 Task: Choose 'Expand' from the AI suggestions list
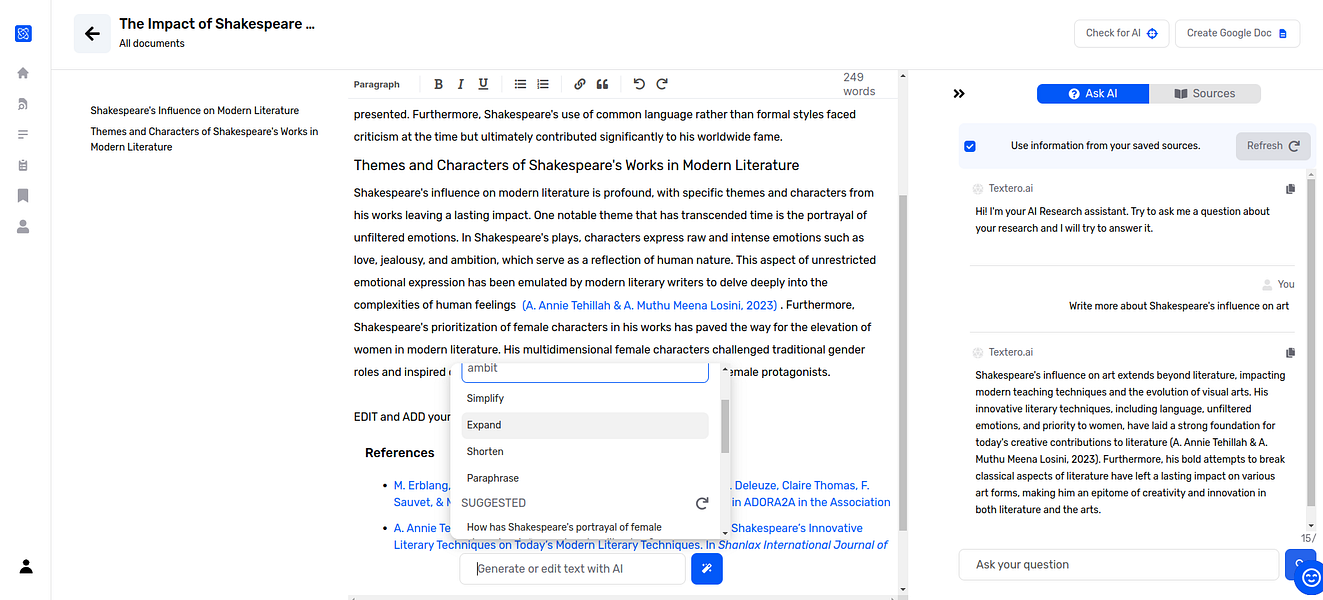coord(483,424)
